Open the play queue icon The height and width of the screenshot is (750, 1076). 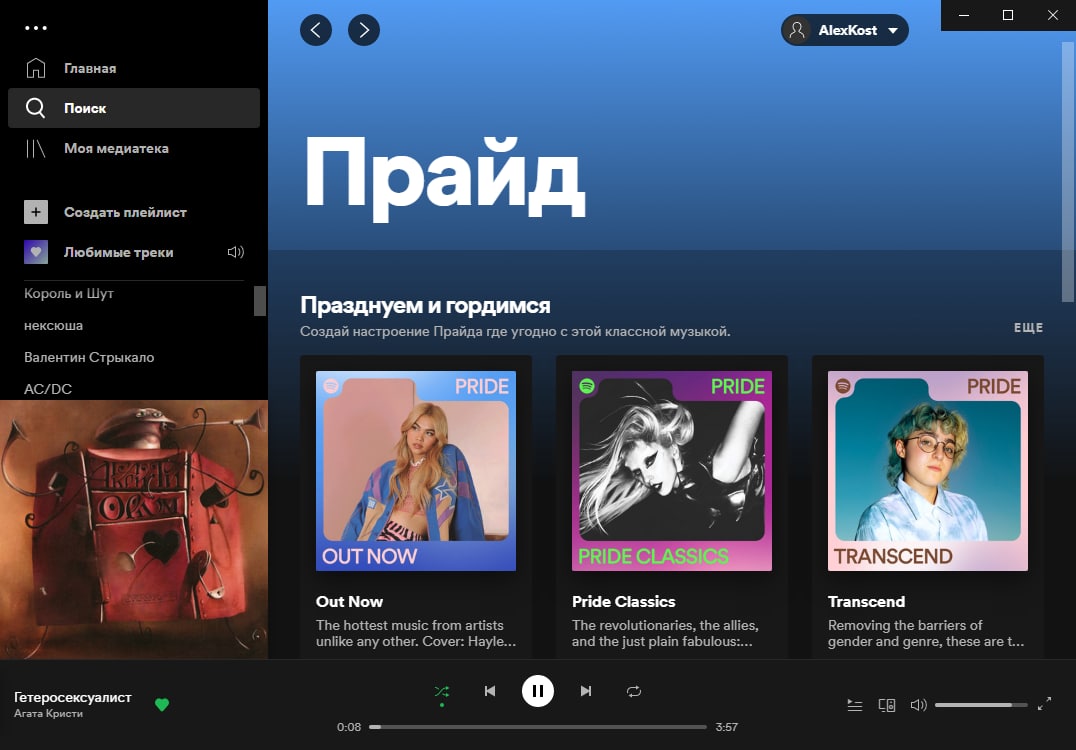[x=854, y=705]
